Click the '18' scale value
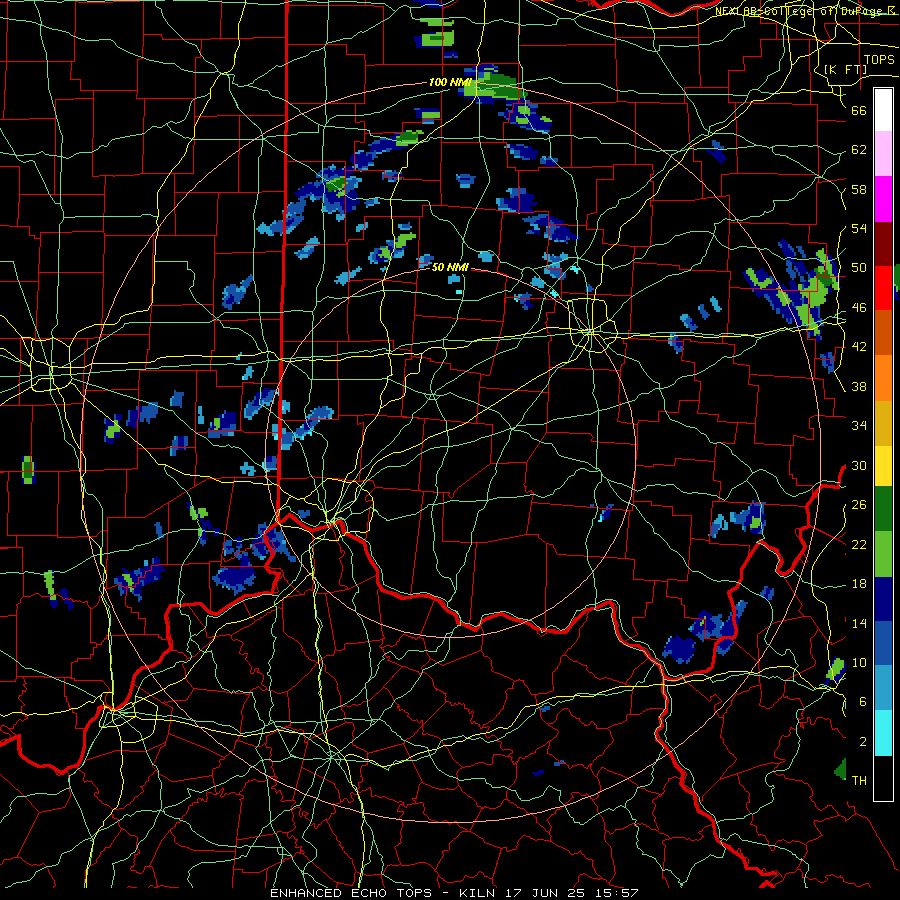900x900 pixels. (859, 584)
